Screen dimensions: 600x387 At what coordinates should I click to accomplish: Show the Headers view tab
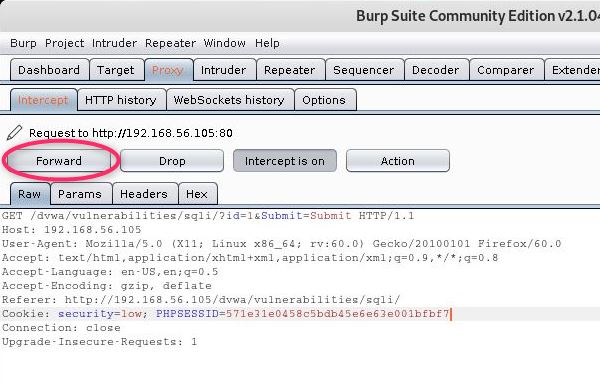click(145, 194)
